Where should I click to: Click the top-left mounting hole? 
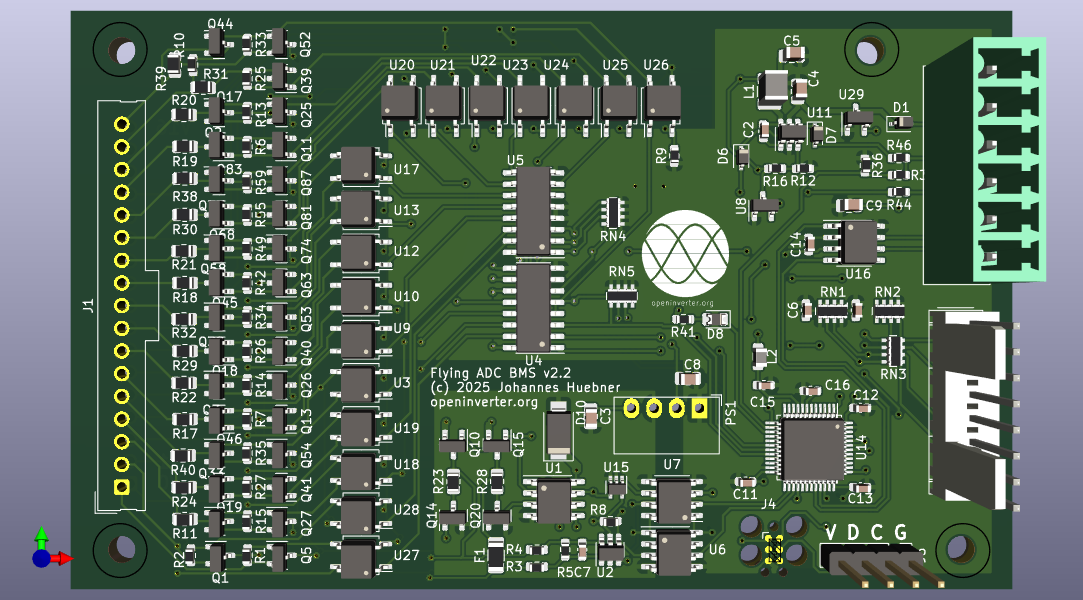pyautogui.click(x=122, y=51)
